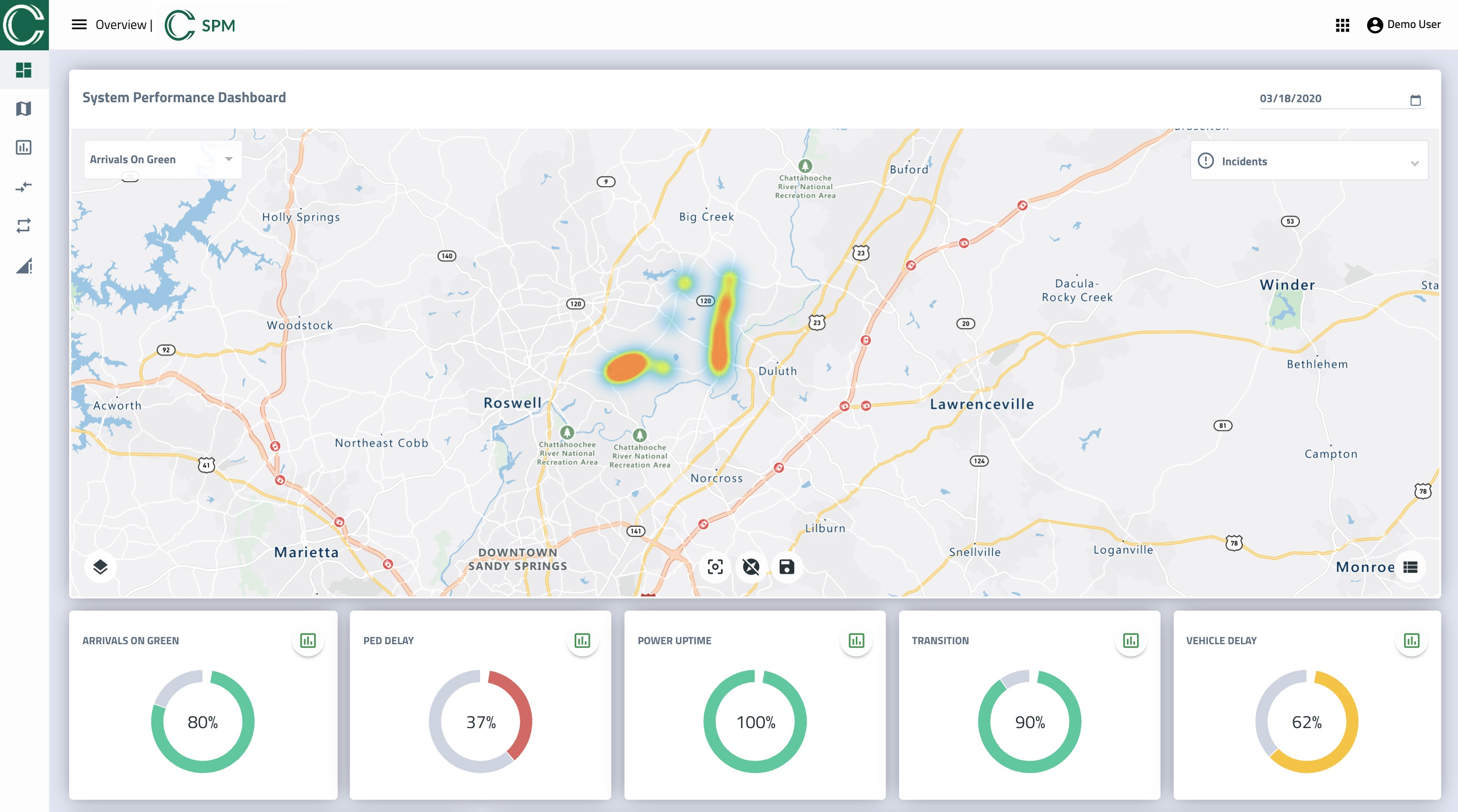Click the Acworth label on the map
Viewport: 1458px width, 812px height.
[x=117, y=406]
